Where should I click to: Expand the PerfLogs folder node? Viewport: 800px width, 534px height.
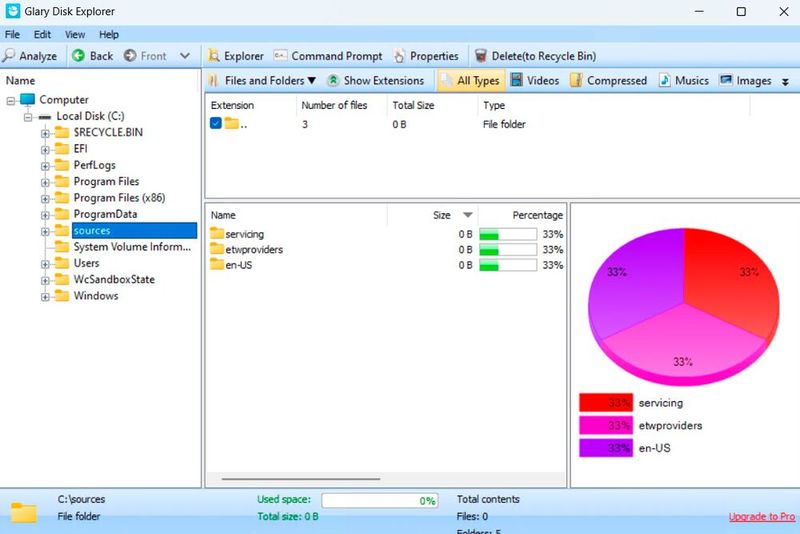pos(45,166)
